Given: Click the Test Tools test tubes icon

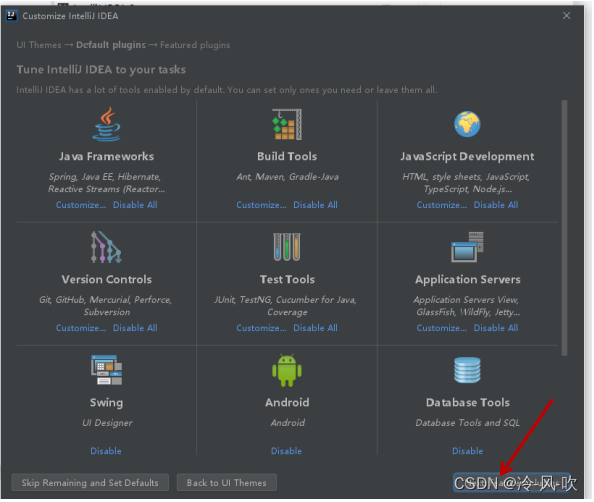Looking at the screenshot, I should 287,247.
